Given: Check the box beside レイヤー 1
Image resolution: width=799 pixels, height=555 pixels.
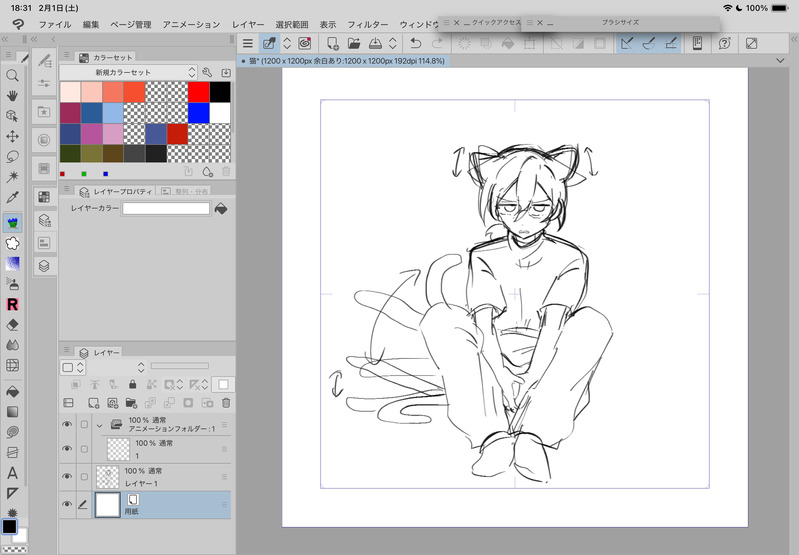Looking at the screenshot, I should coord(84,477).
